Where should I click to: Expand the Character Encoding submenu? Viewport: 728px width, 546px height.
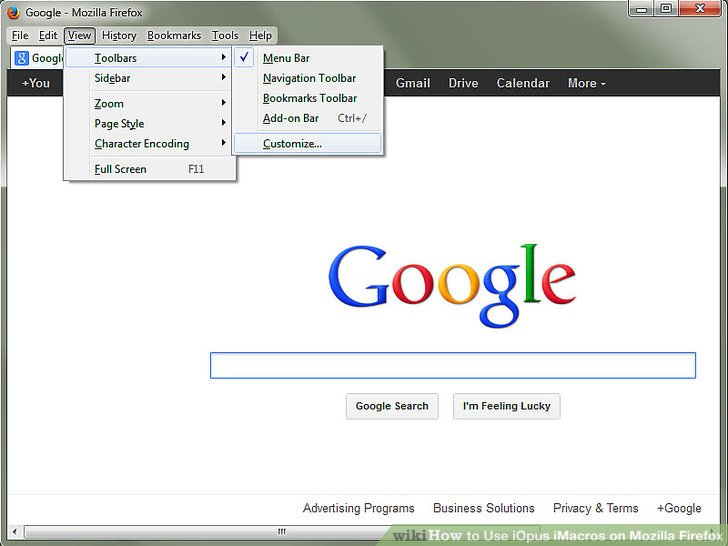[x=149, y=143]
